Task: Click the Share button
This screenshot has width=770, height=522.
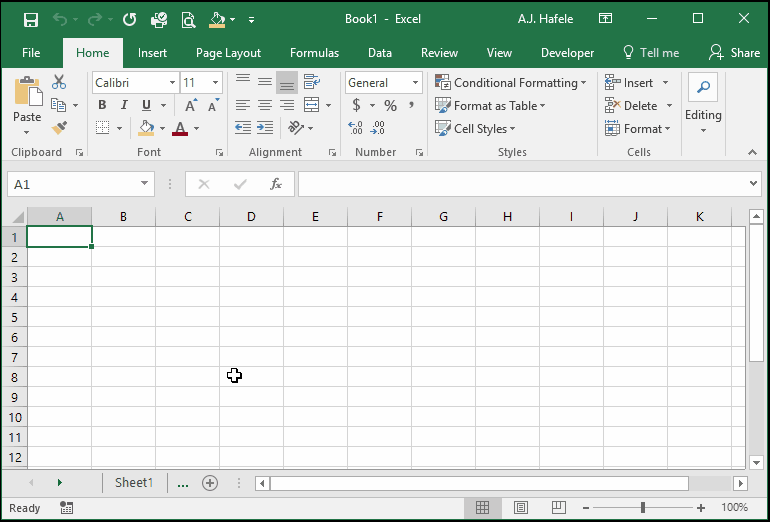Action: pos(734,53)
